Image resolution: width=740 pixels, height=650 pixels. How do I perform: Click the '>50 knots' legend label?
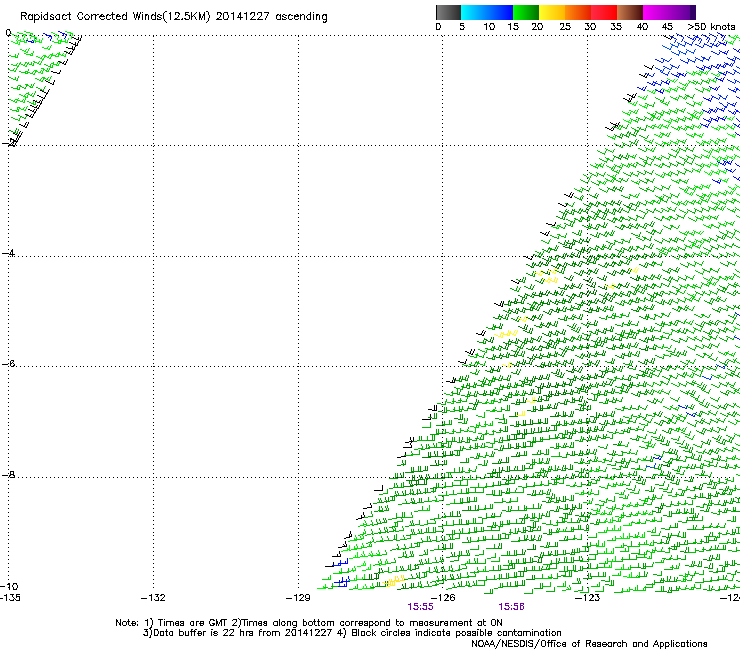[711, 27]
